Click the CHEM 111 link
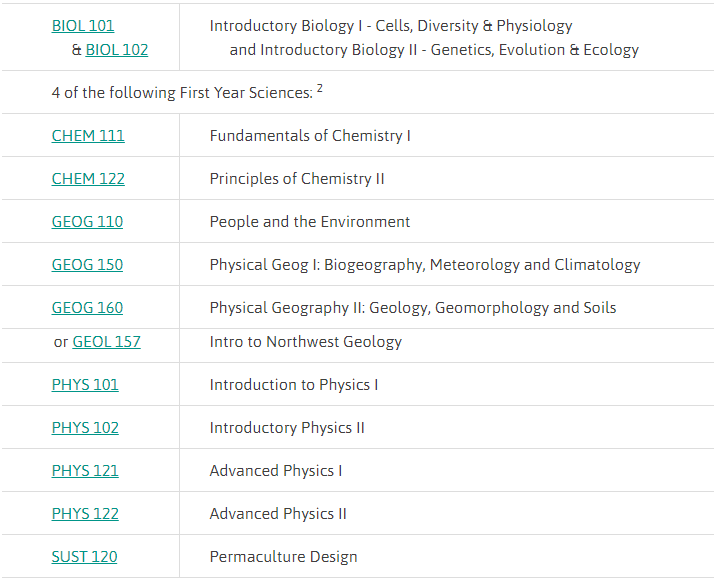 pyautogui.click(x=88, y=136)
